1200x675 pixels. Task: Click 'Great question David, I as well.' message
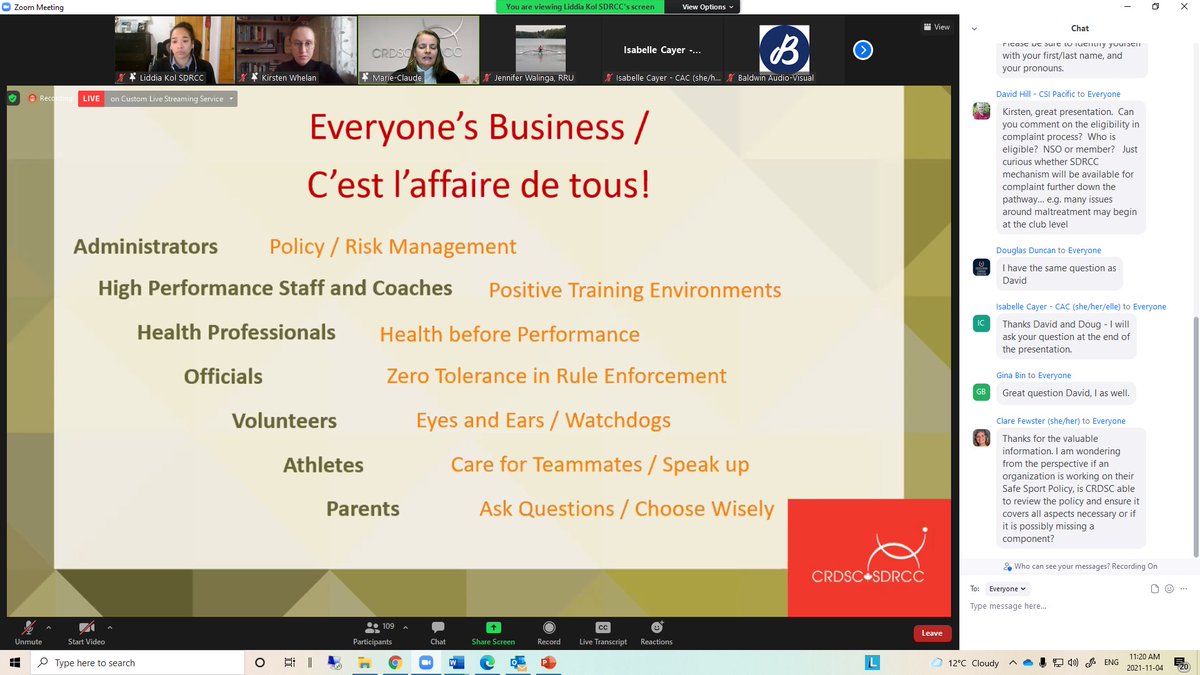pos(1066,393)
